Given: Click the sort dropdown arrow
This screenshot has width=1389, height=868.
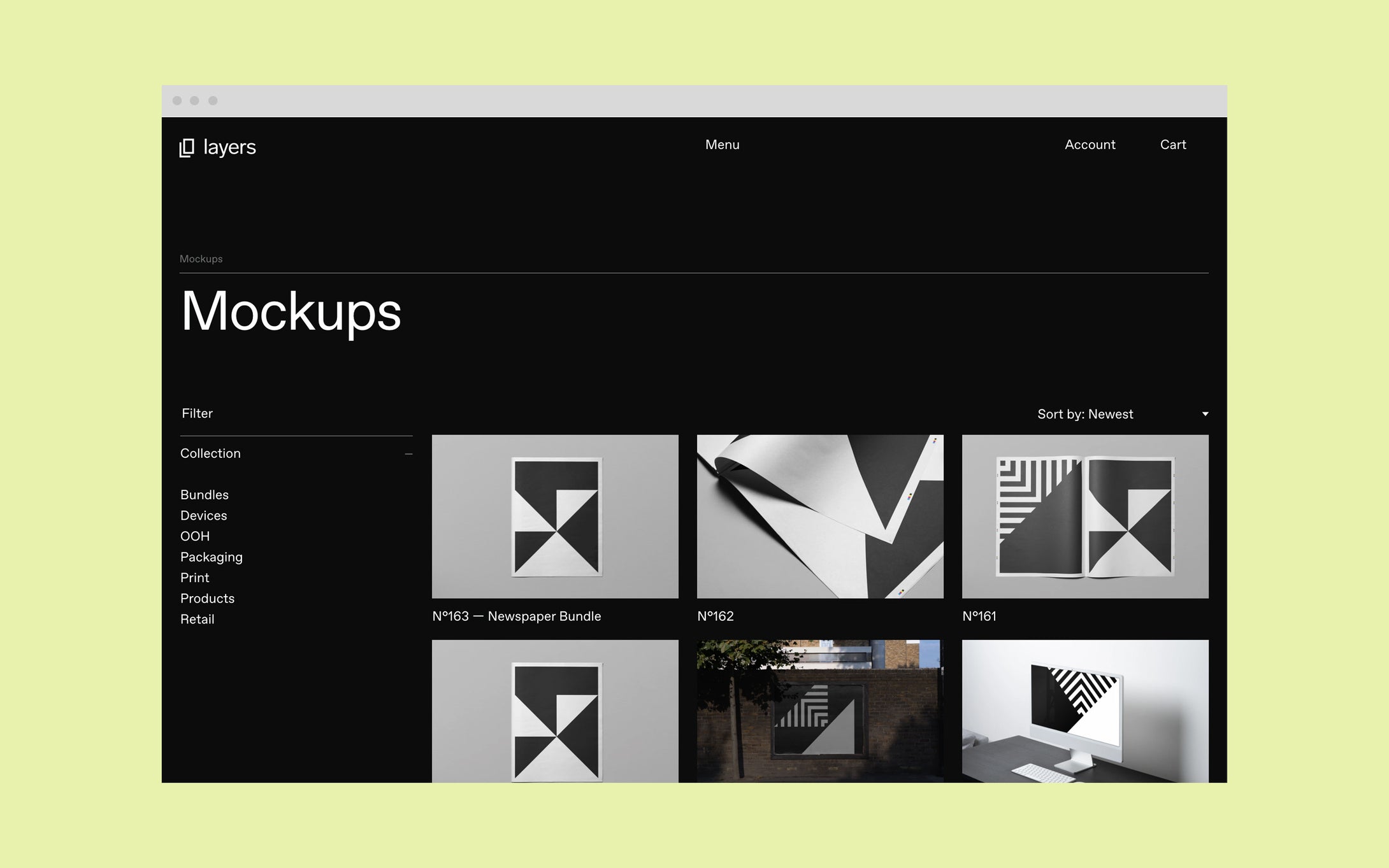Looking at the screenshot, I should pos(1205,414).
